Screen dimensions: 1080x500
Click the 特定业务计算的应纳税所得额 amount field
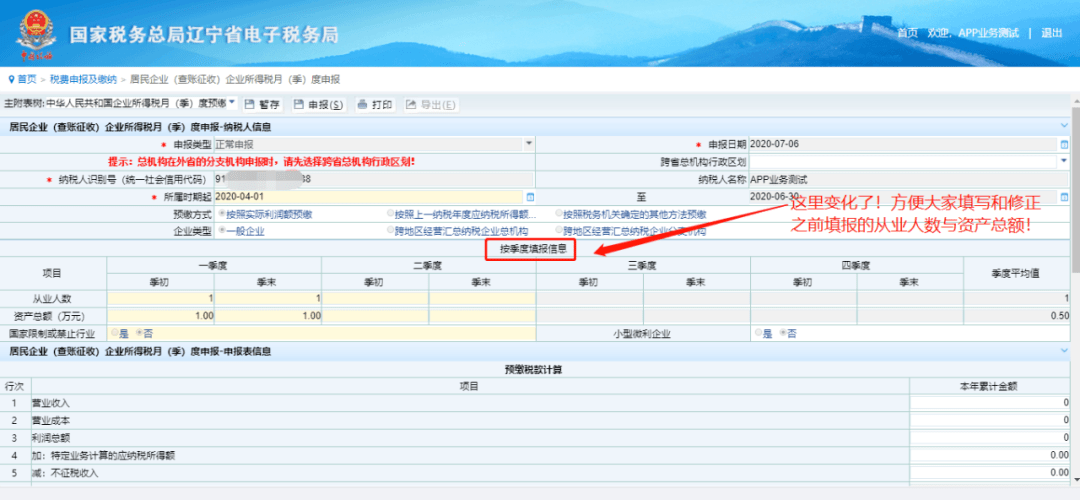(990, 455)
